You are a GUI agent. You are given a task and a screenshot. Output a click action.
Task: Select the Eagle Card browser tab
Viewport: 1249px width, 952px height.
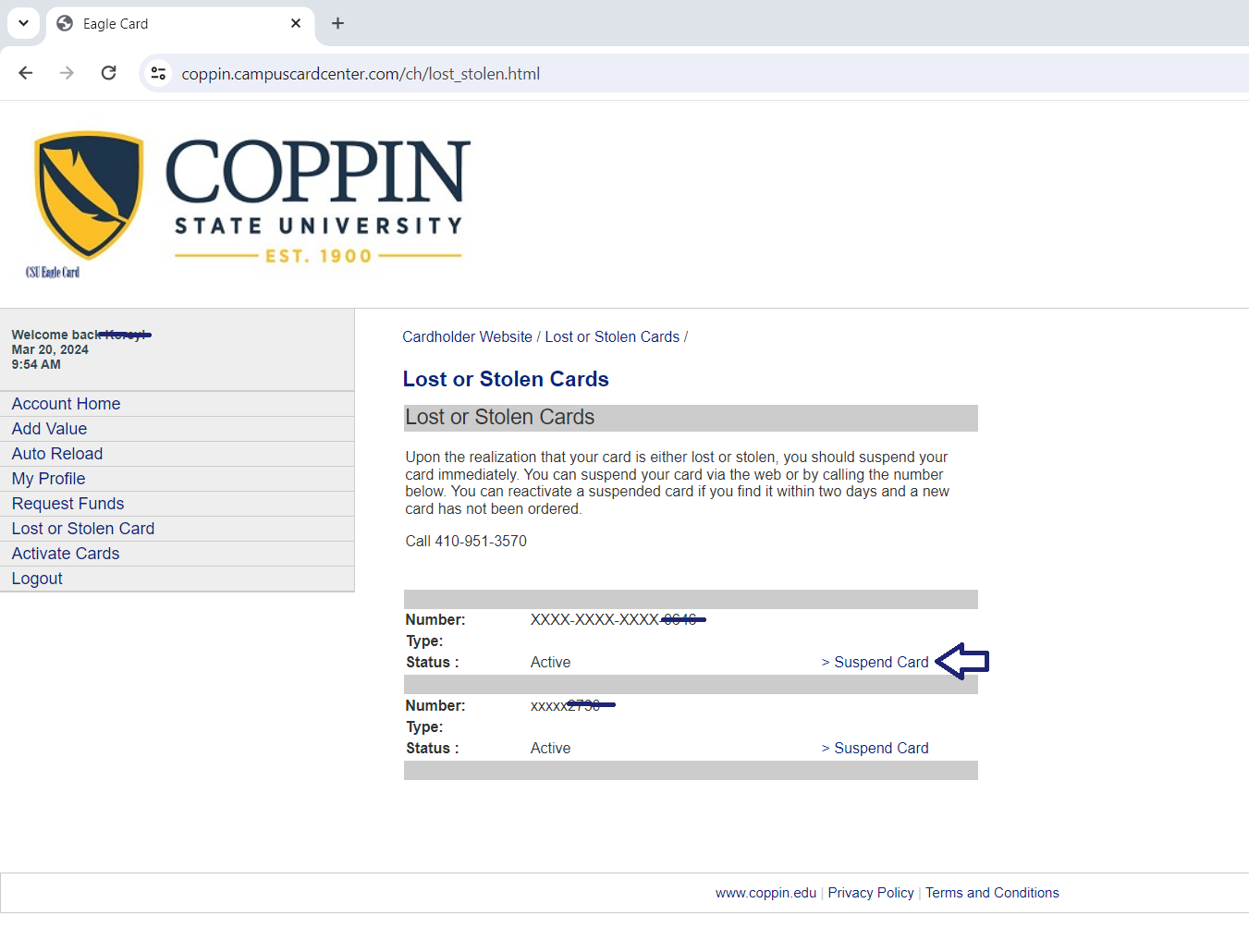point(180,24)
